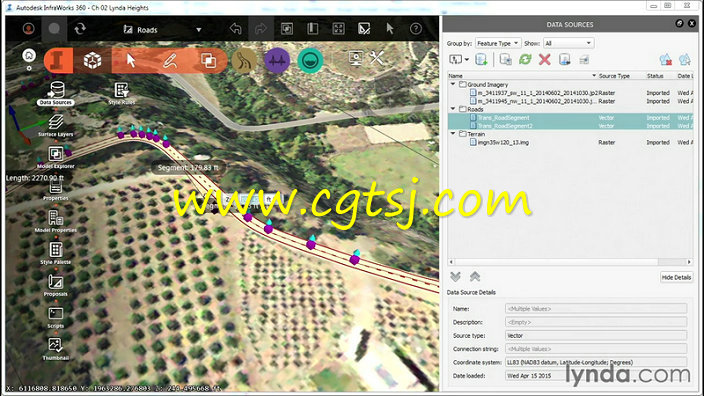
Task: Open the orange InfraWorks I menu
Action: 58,60
